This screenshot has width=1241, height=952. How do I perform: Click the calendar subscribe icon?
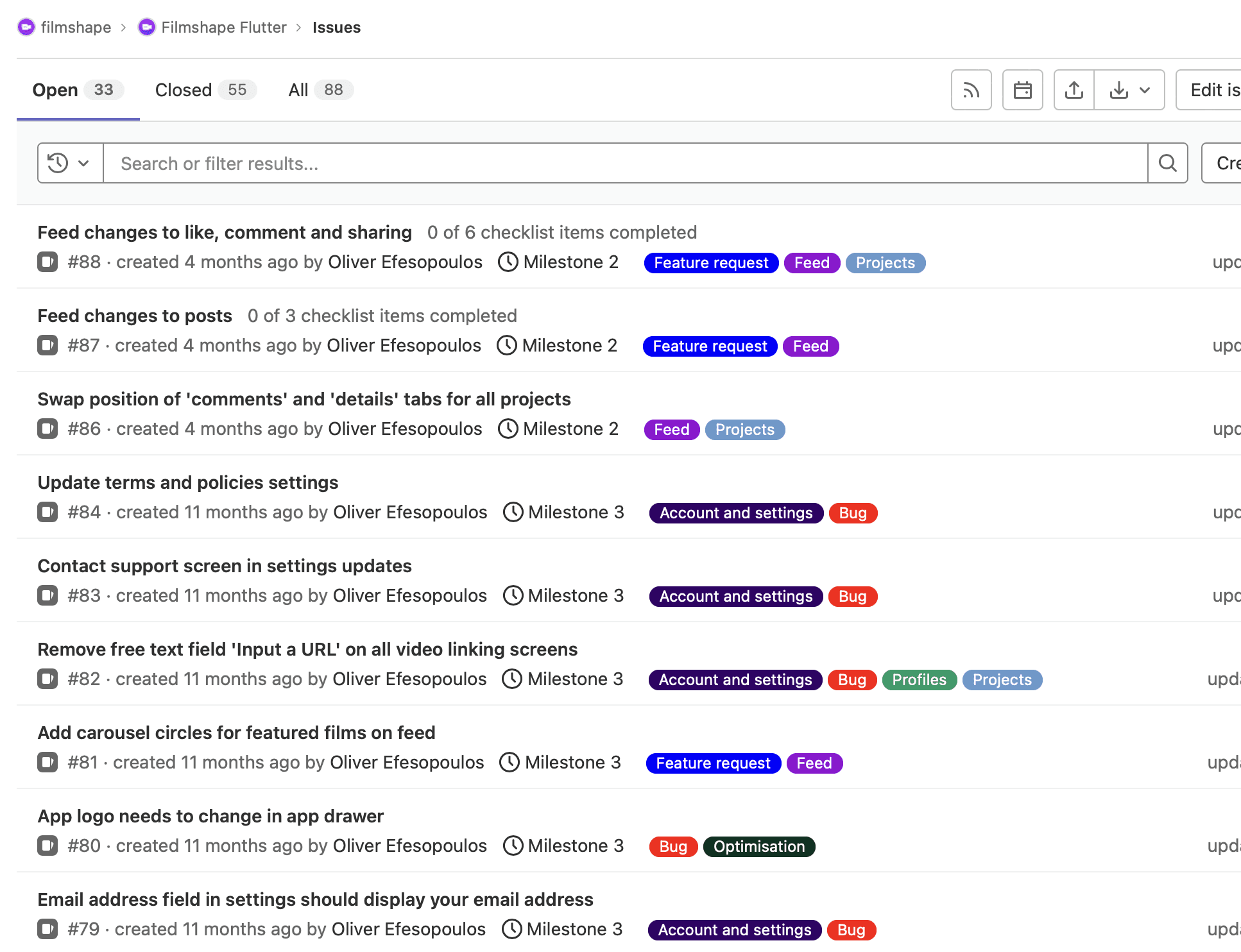(x=1022, y=90)
